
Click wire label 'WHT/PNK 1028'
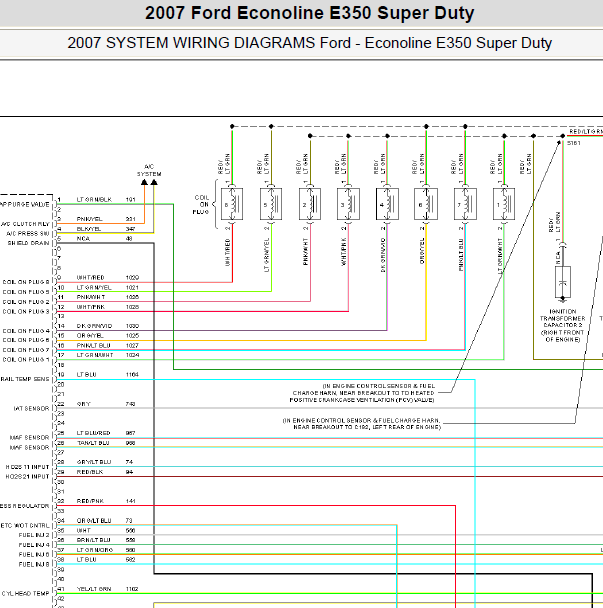point(107,307)
